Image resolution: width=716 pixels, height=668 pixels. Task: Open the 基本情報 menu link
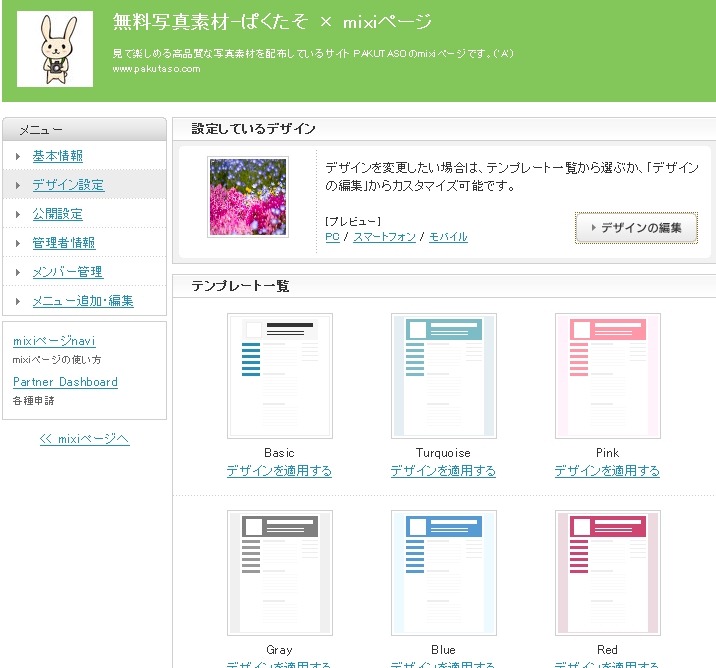tap(58, 156)
